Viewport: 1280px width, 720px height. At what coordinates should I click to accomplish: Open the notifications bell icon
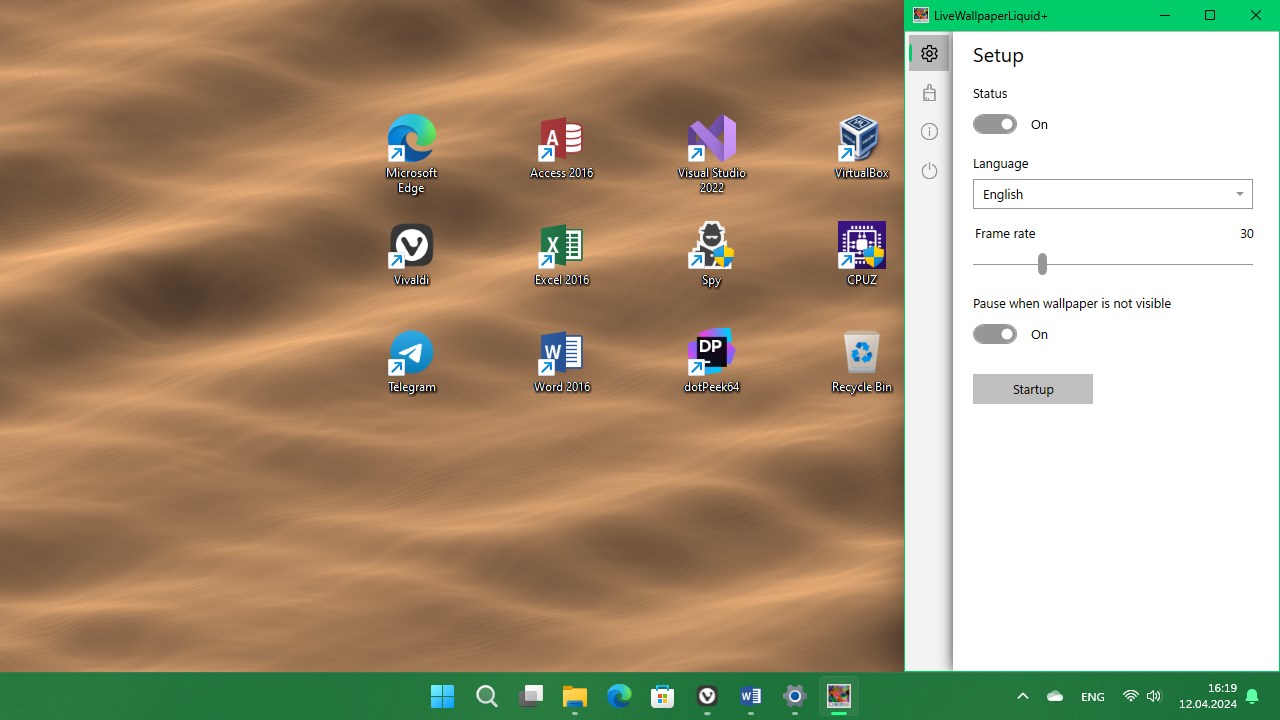[1252, 696]
